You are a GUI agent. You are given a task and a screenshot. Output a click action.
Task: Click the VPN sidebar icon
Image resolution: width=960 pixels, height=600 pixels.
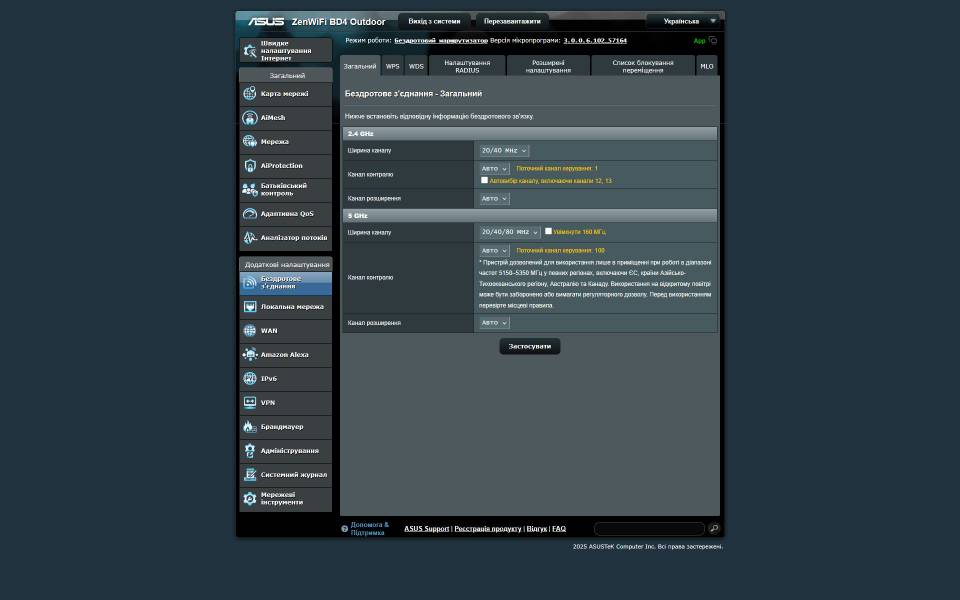pos(250,403)
